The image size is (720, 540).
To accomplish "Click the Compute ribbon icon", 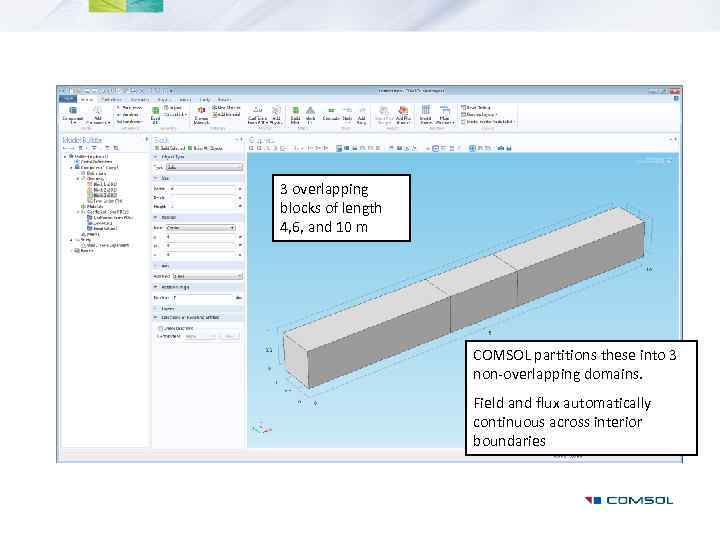I will [331, 110].
